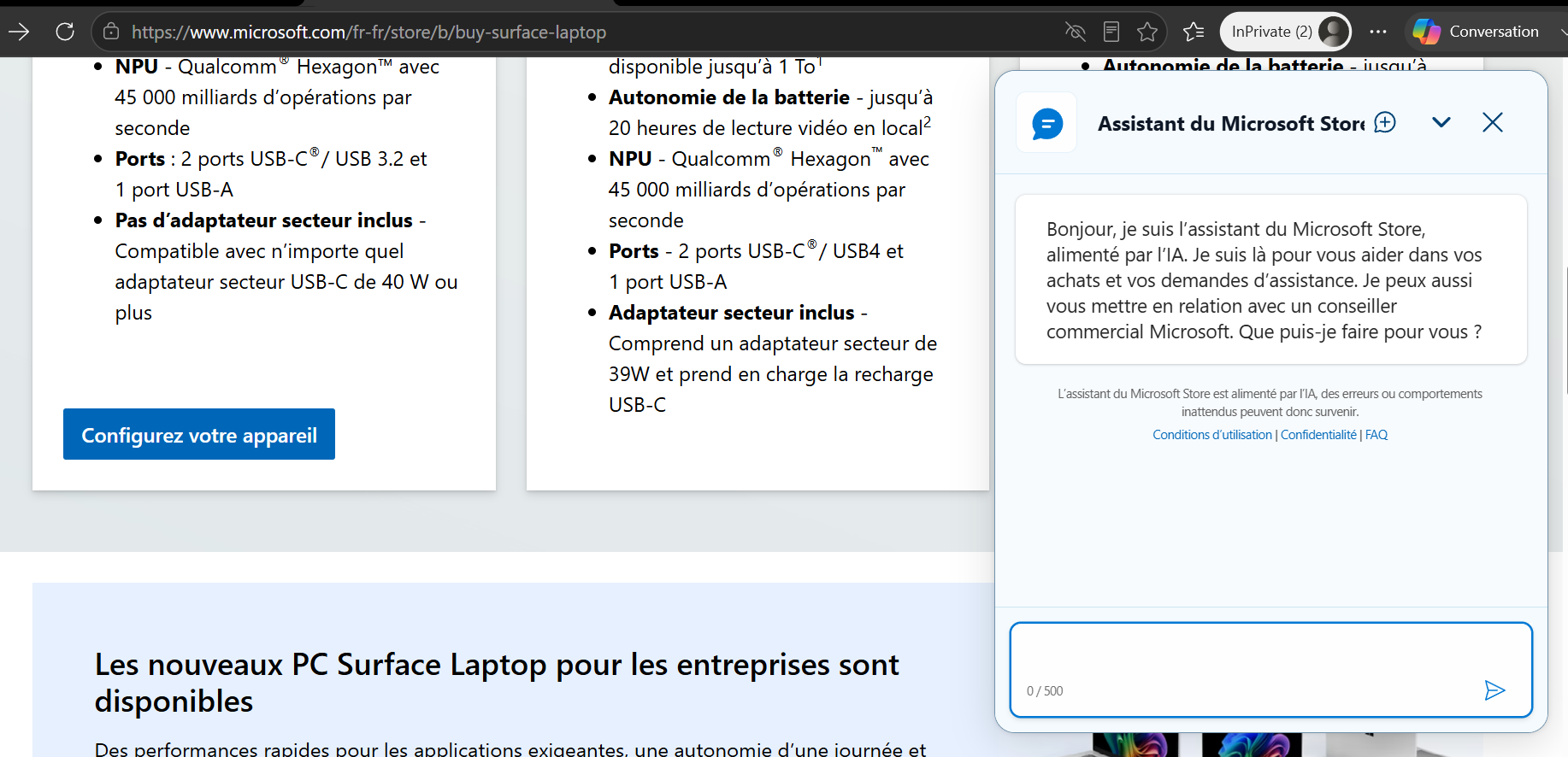Open browser settings and more menu
1568x757 pixels.
pos(1378,32)
